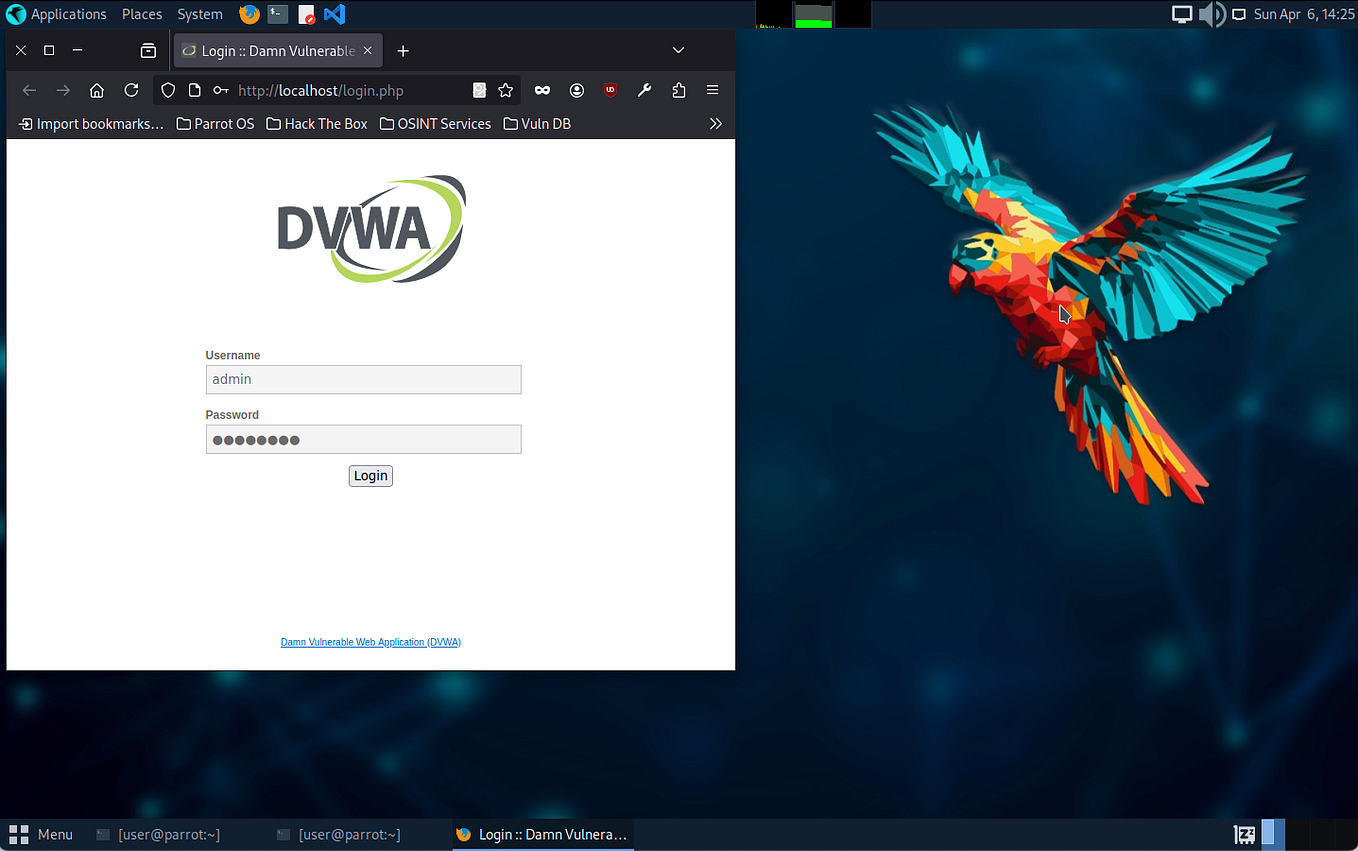
Task: Launch Visual Studio Code from top panel
Action: tap(335, 14)
